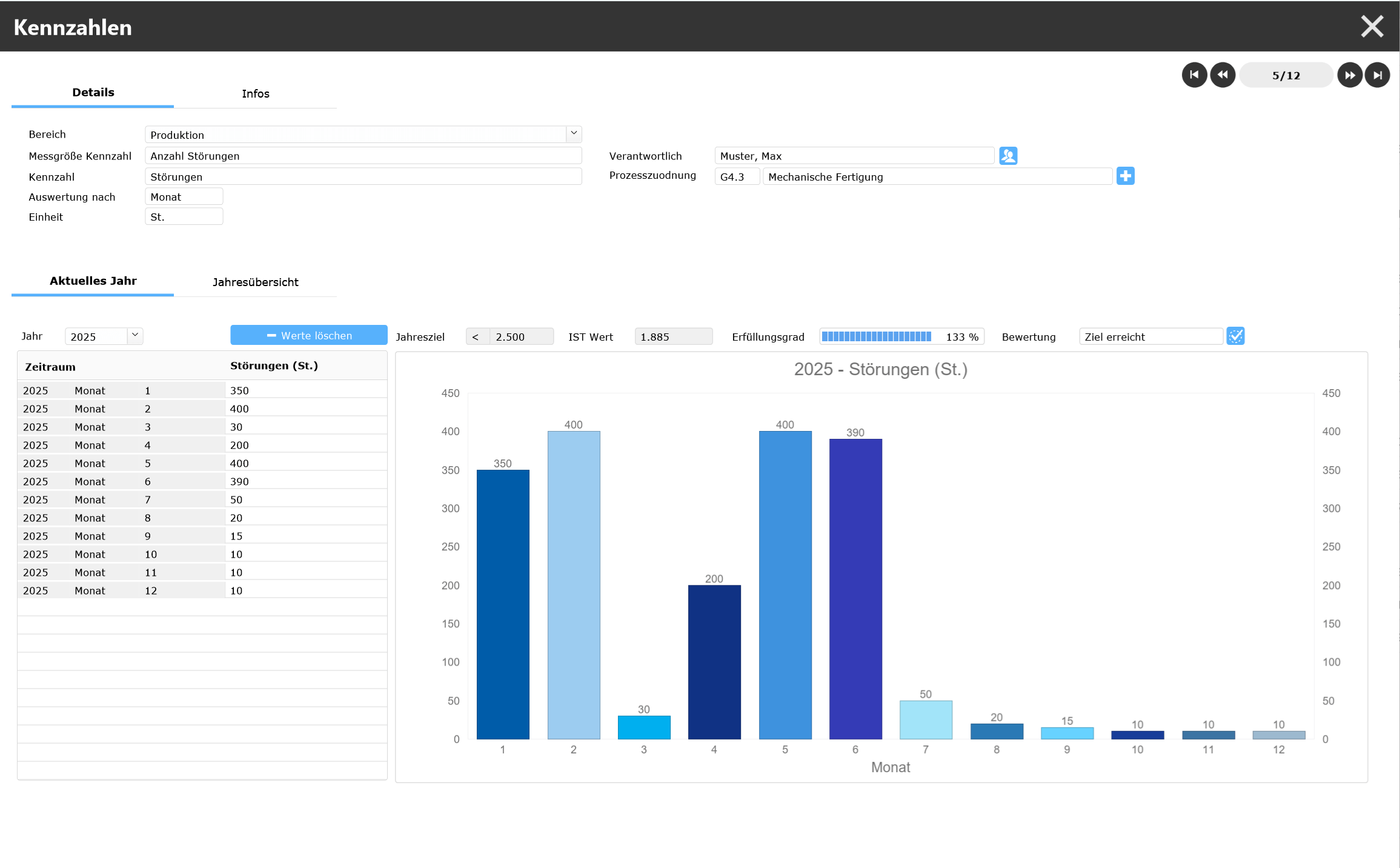1400x868 pixels.
Task: Click the month 5 bar in chart
Action: point(785,584)
